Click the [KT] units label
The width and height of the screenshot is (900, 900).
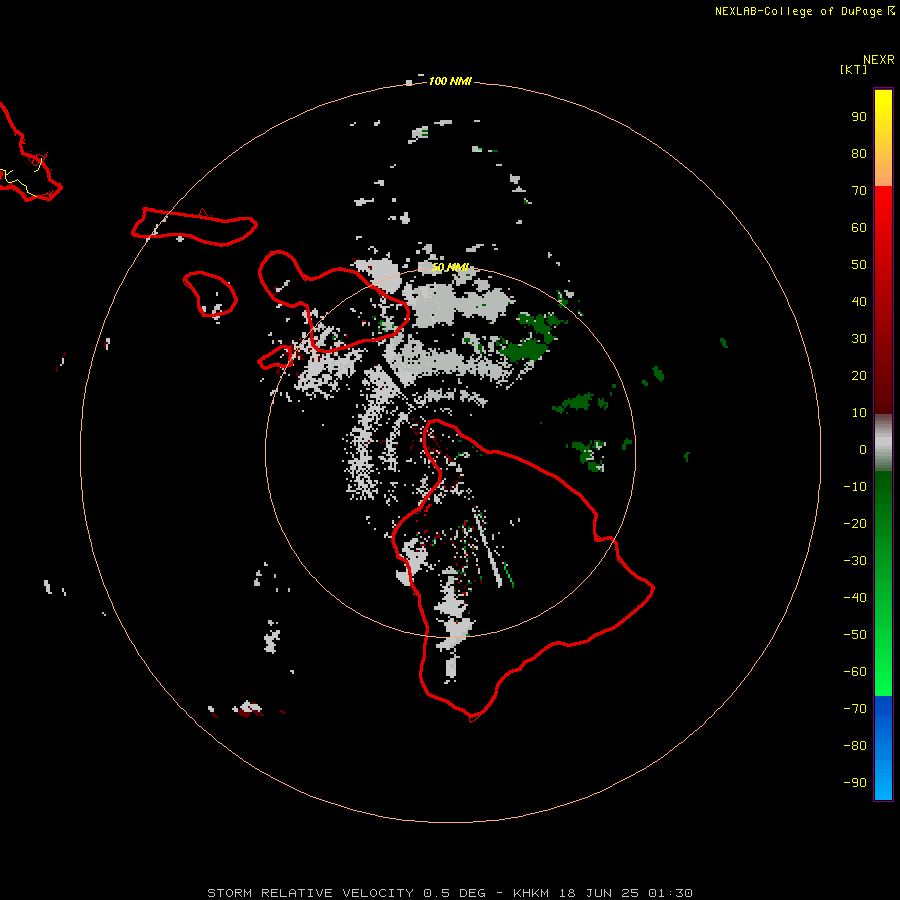tap(854, 69)
